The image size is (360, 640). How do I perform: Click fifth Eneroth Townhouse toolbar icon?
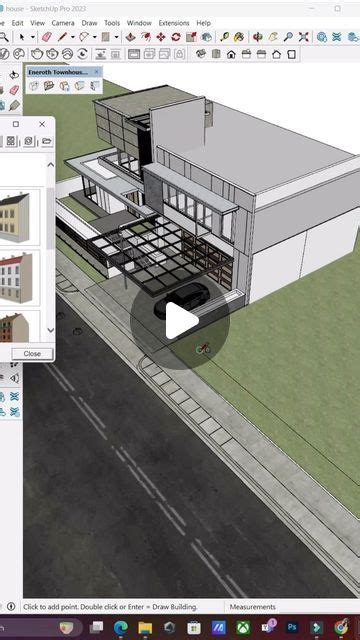pos(95,86)
